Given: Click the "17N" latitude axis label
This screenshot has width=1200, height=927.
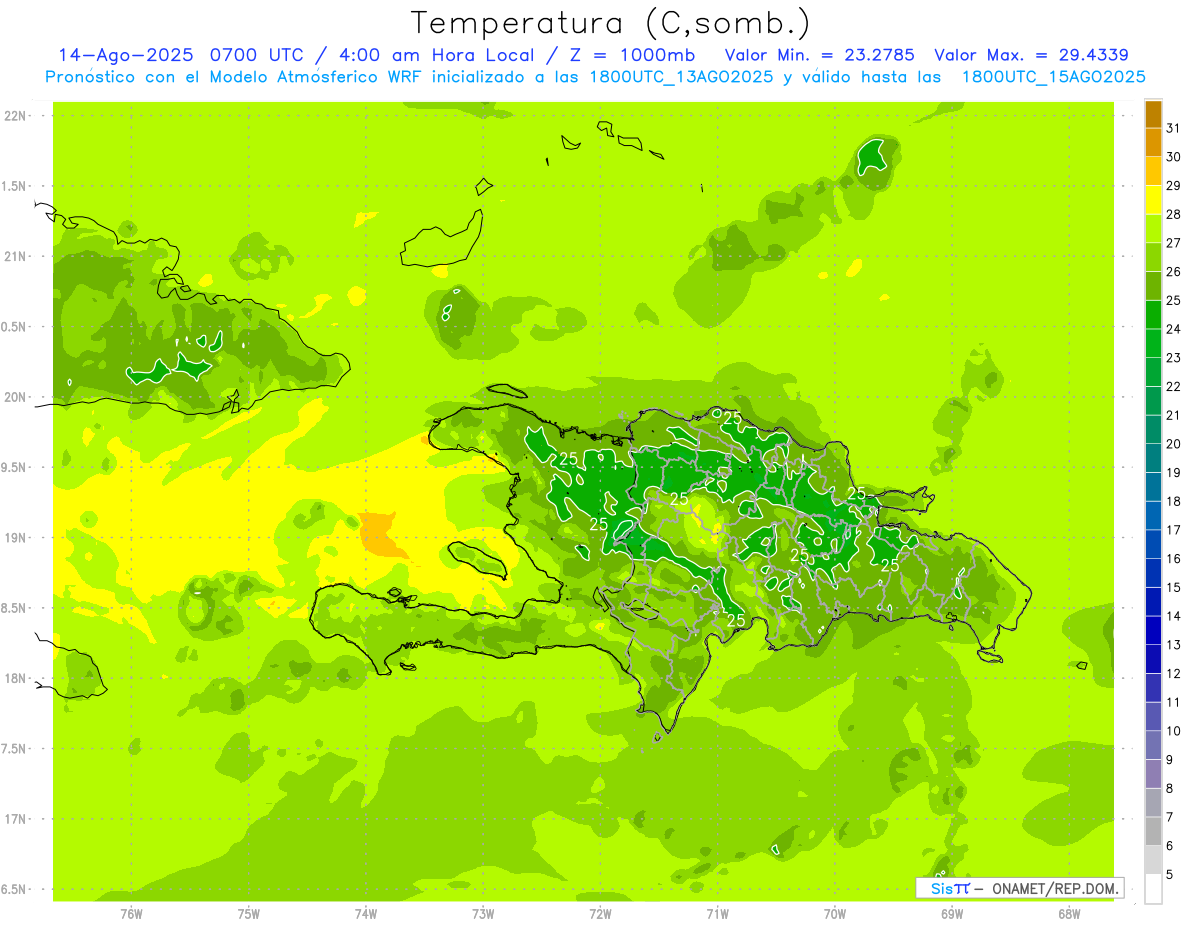Looking at the screenshot, I should tap(15, 819).
